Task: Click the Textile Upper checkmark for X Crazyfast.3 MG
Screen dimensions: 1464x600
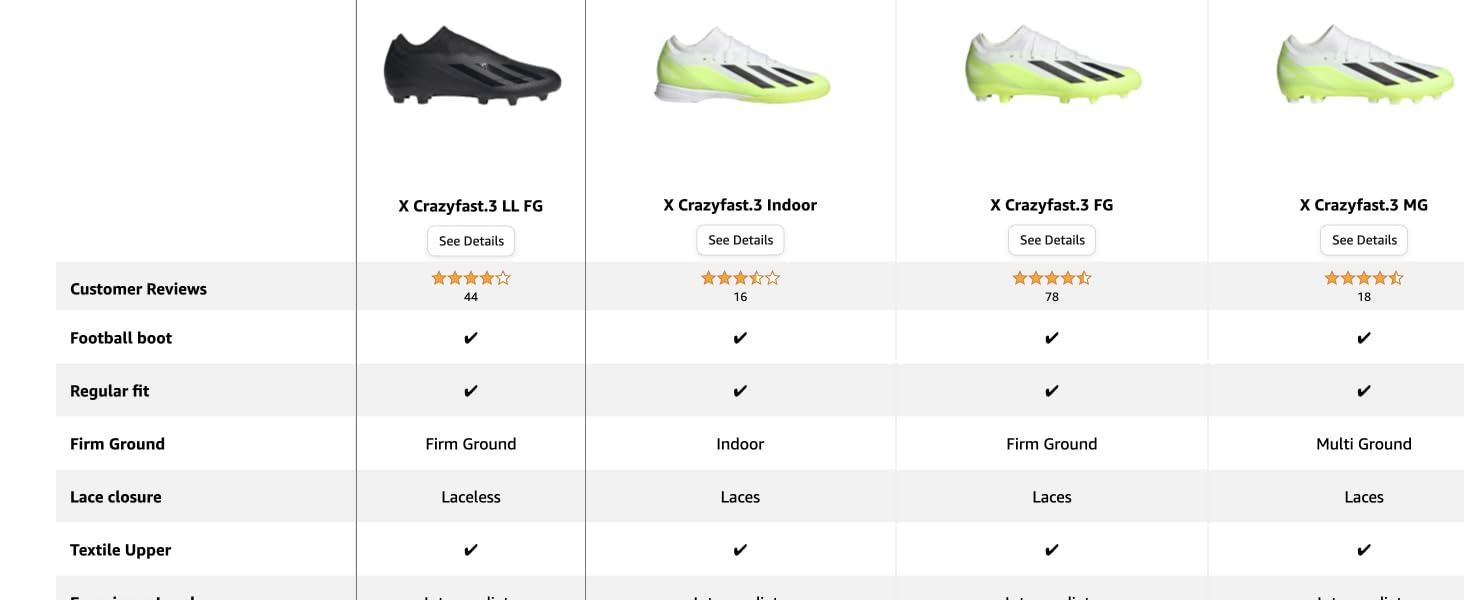Action: pos(1364,549)
